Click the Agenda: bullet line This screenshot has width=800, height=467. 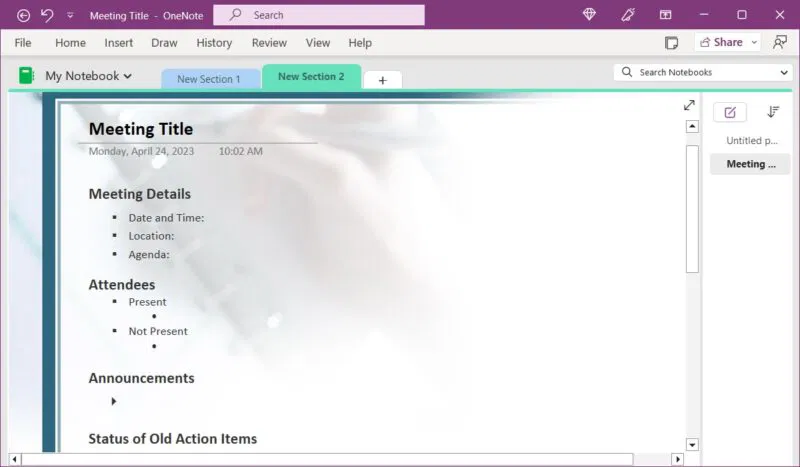[x=149, y=254]
